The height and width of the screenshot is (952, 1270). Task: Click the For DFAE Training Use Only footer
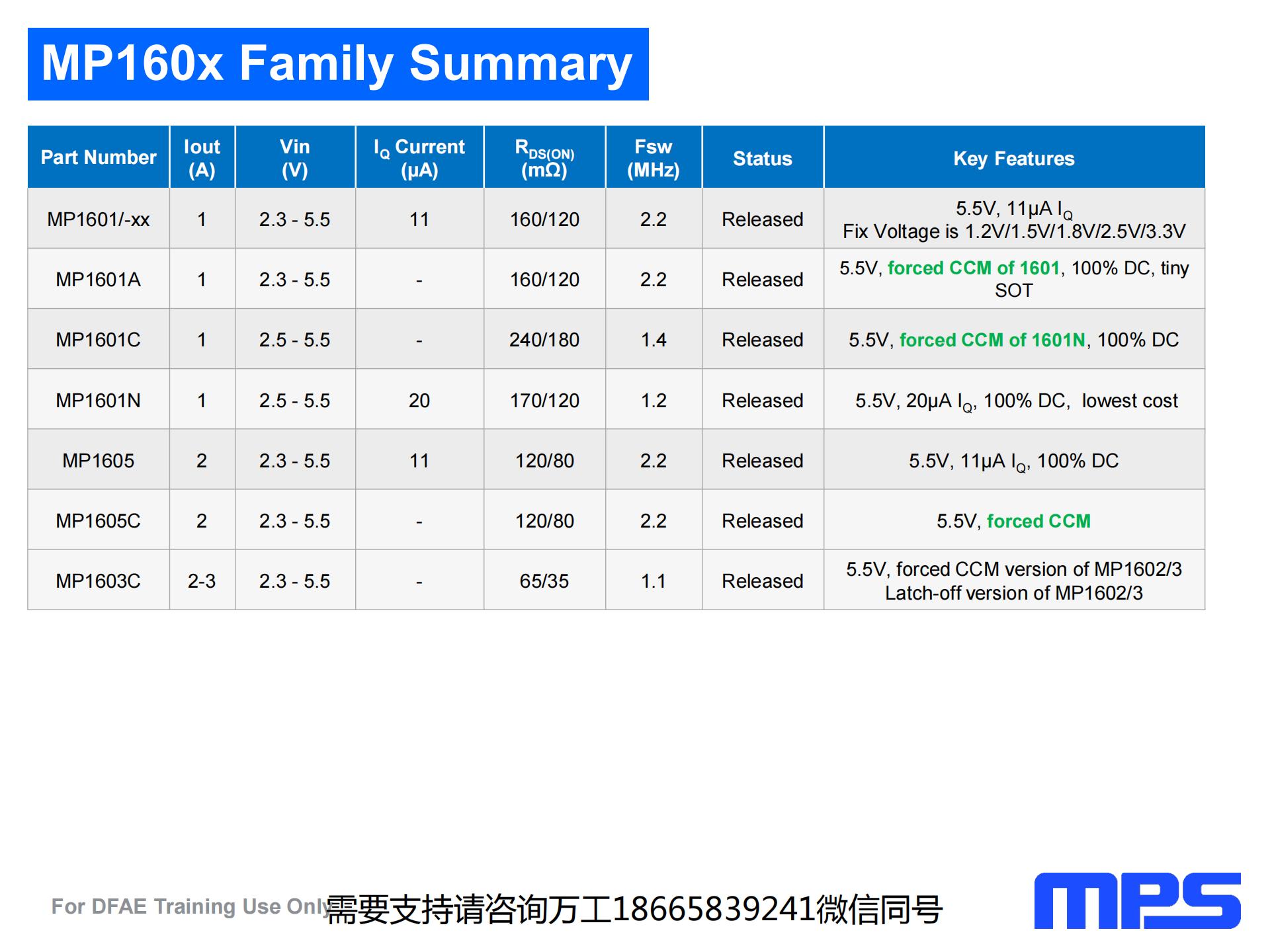click(x=191, y=906)
